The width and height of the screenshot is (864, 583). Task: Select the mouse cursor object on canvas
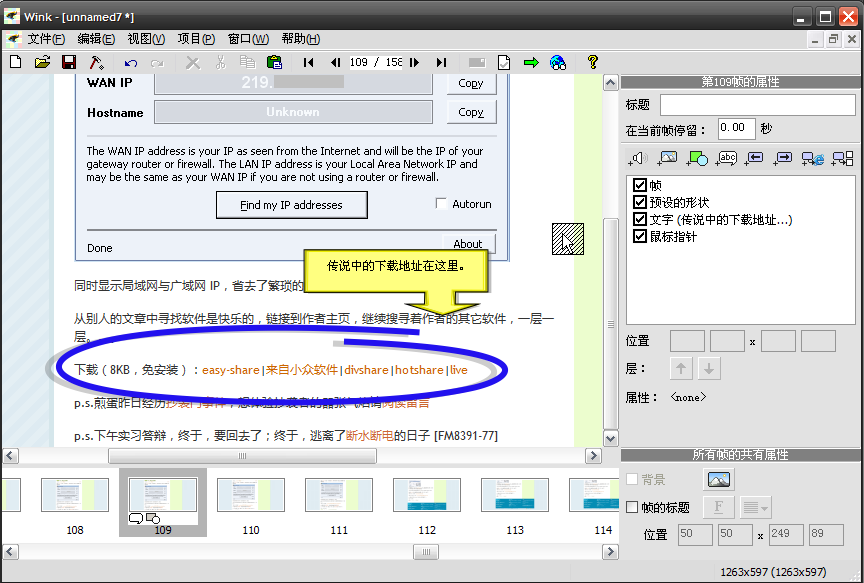pos(568,239)
